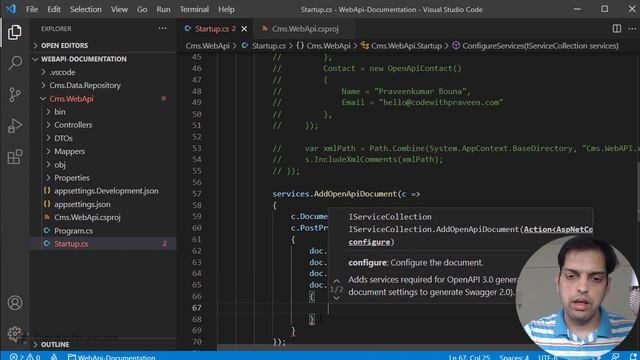This screenshot has height=360, width=640.
Task: Open the Extensions view icon
Action: tap(15, 157)
